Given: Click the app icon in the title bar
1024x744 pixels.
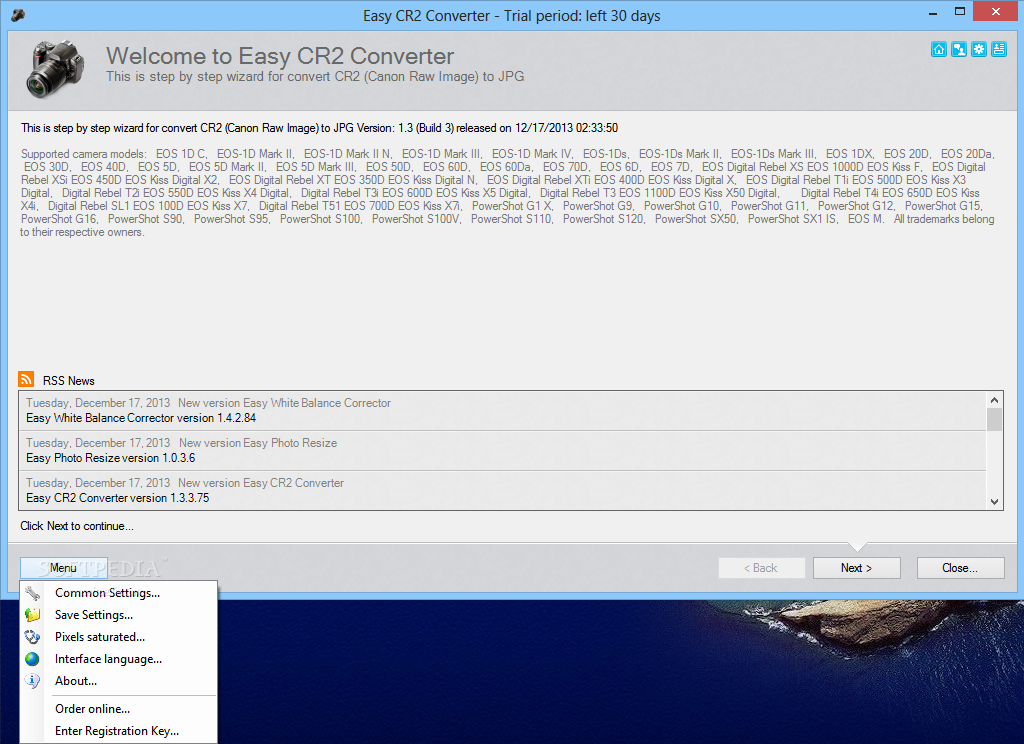Looking at the screenshot, I should coord(18,14).
